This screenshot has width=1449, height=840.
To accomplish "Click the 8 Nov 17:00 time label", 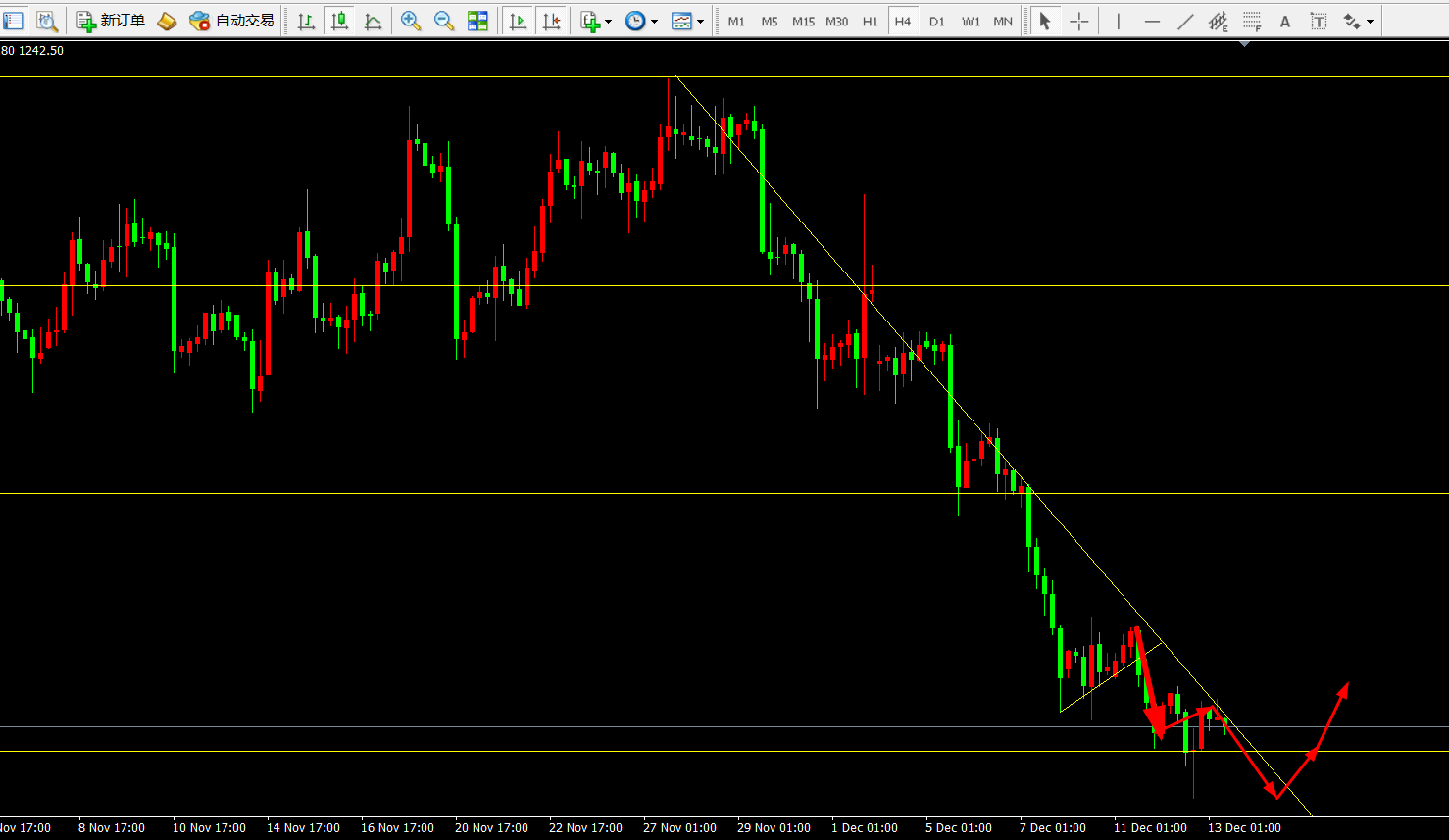I will [x=112, y=828].
